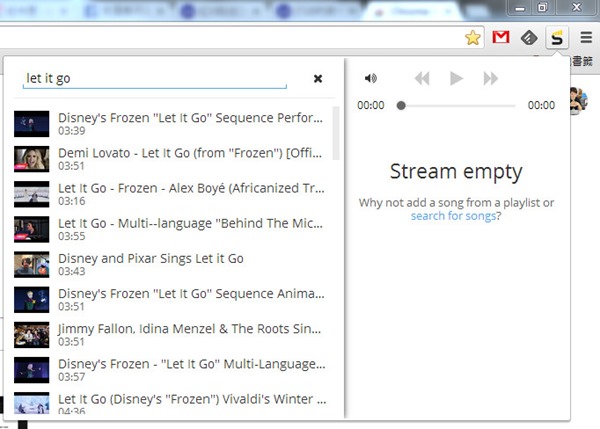Click thumbnail of first Frozen Sequence Perfor... result
Viewport: 600px width, 429px height.
click(x=31, y=124)
